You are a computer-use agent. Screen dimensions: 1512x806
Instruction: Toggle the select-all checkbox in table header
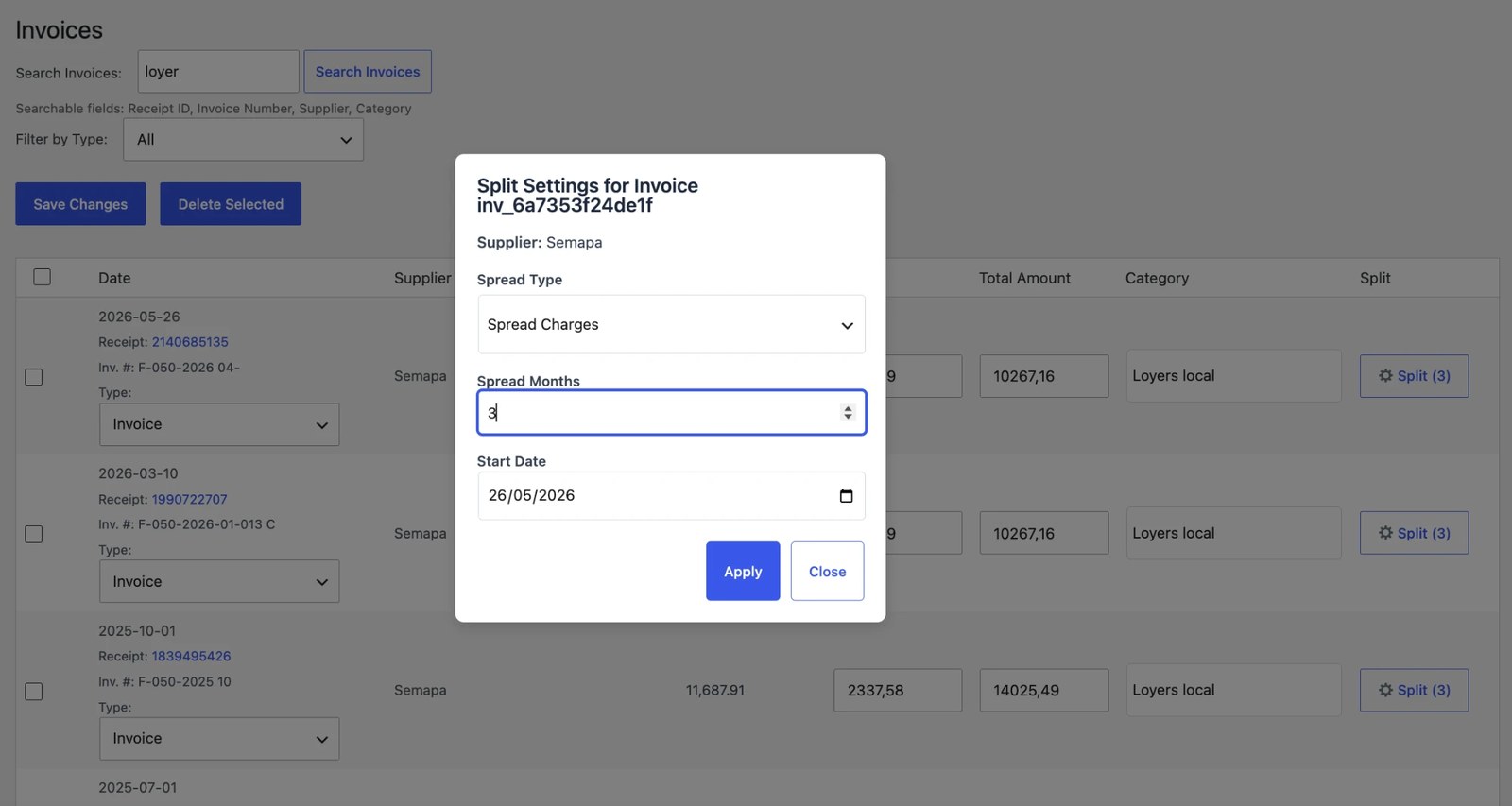coord(43,277)
